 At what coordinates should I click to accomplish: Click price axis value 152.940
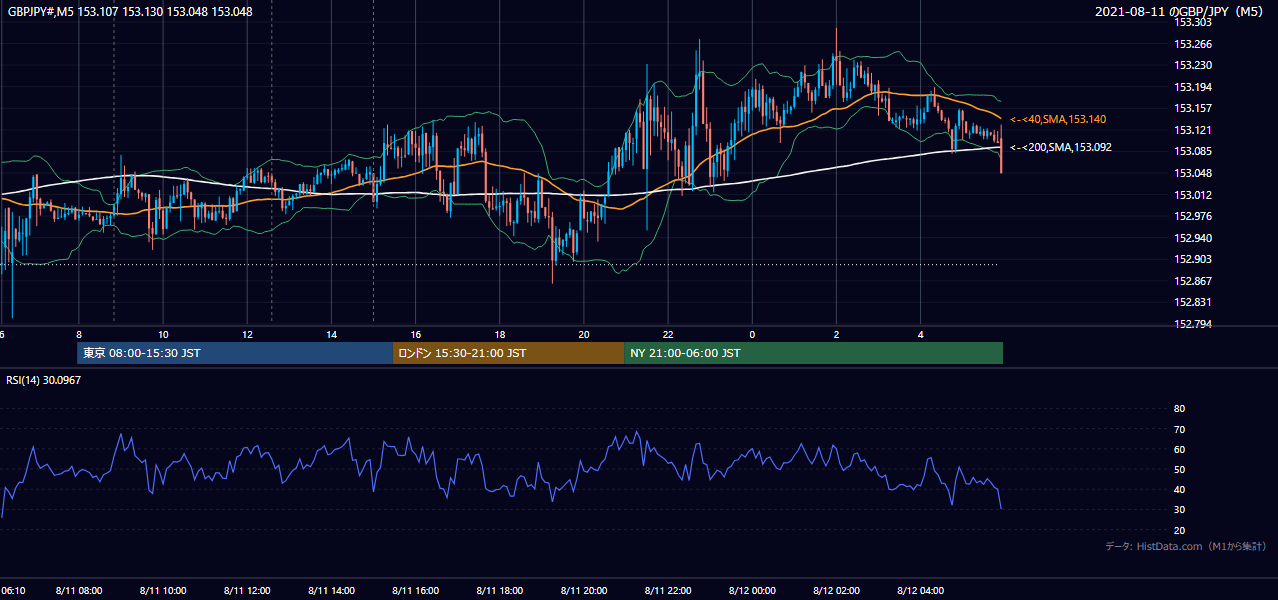(x=1192, y=238)
